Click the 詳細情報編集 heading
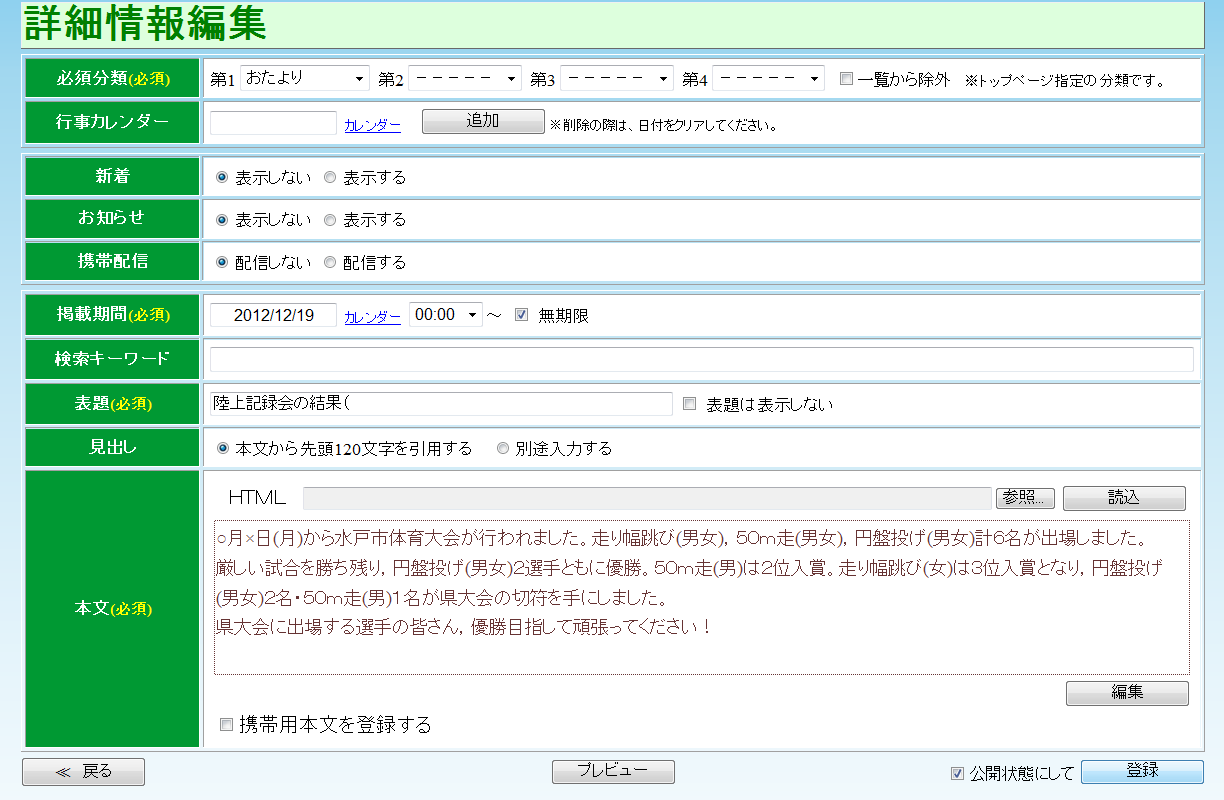The image size is (1224, 800). click(146, 24)
